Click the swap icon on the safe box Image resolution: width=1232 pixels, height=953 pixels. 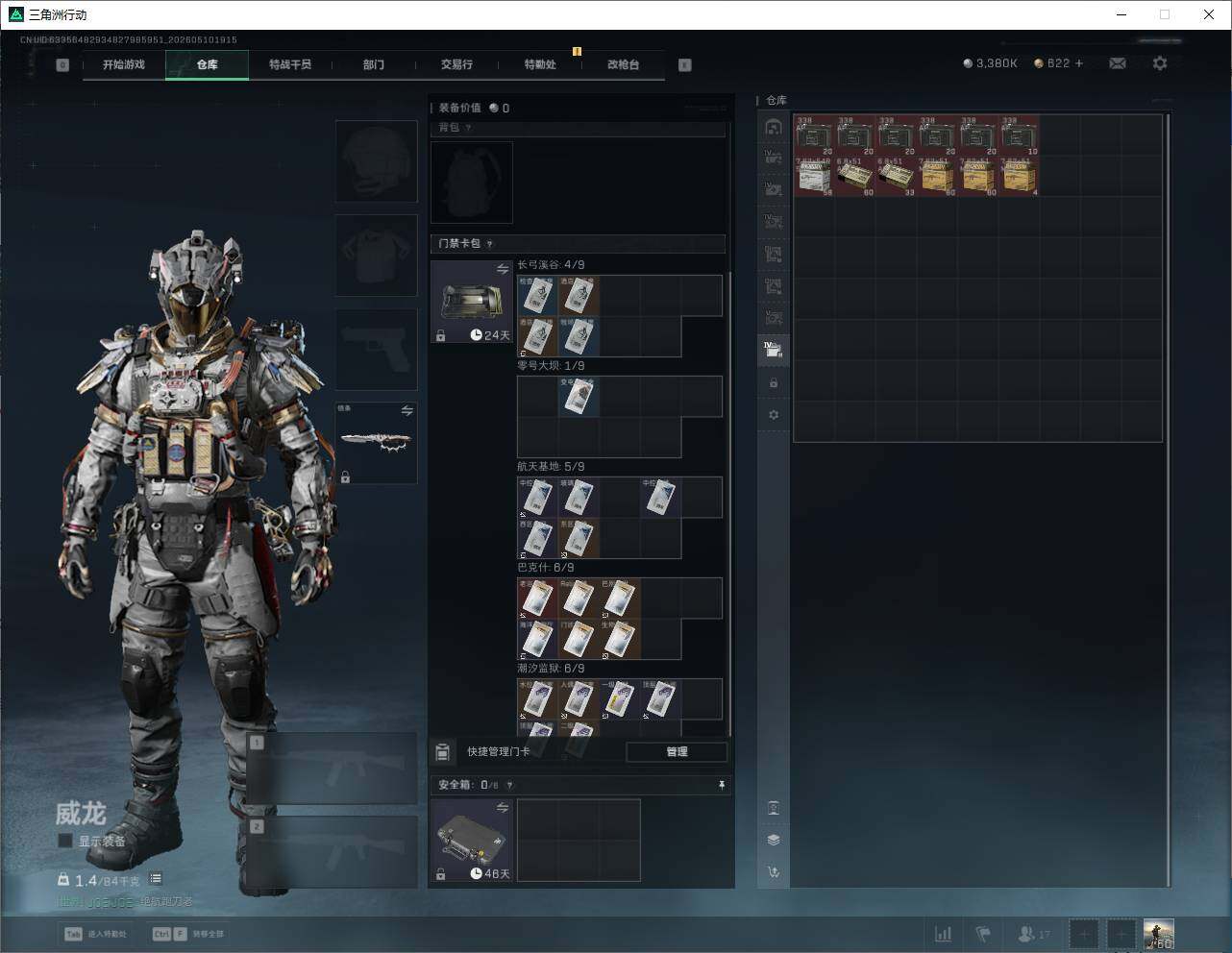503,808
